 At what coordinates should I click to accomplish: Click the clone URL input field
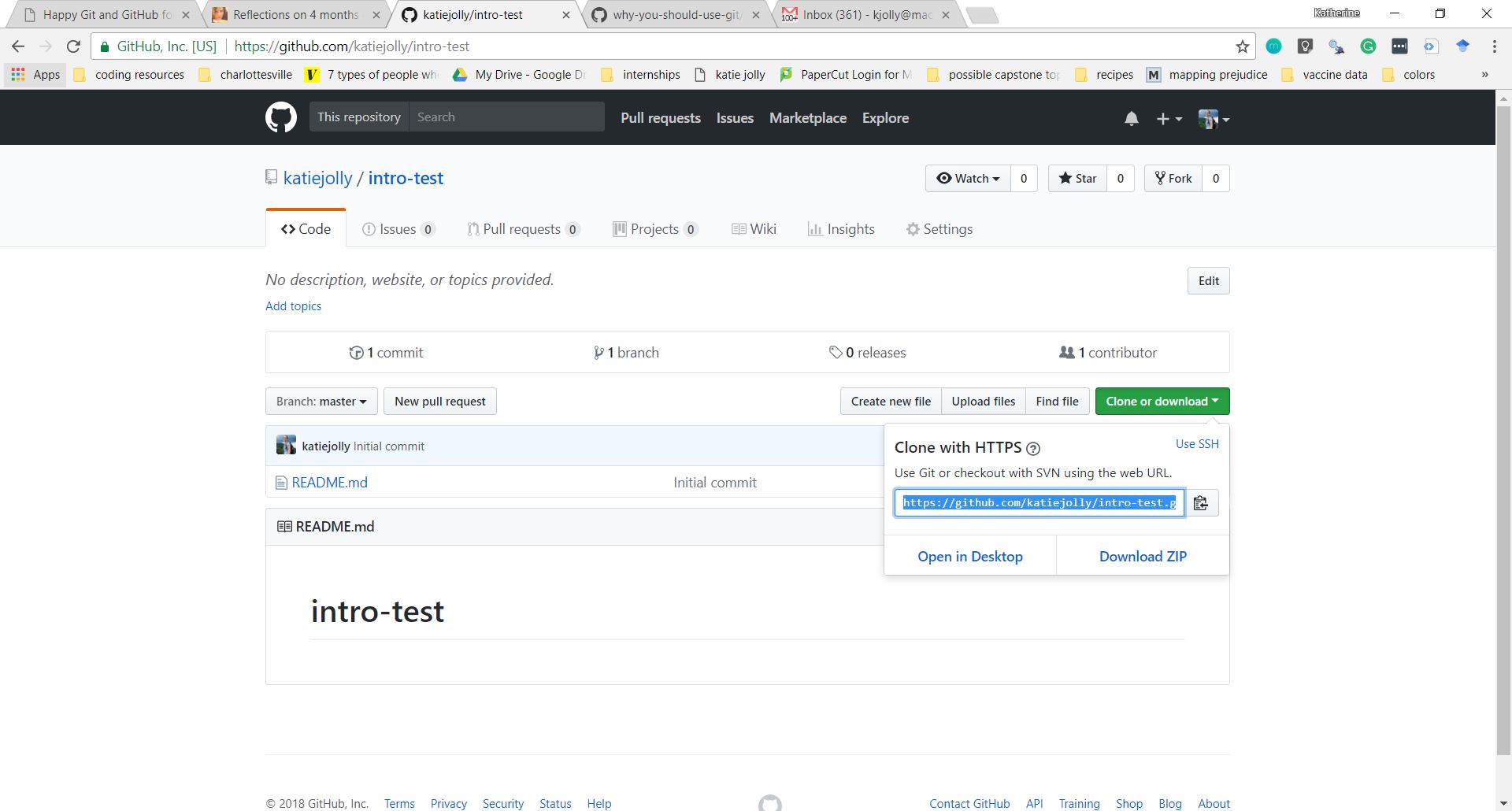pos(1039,503)
